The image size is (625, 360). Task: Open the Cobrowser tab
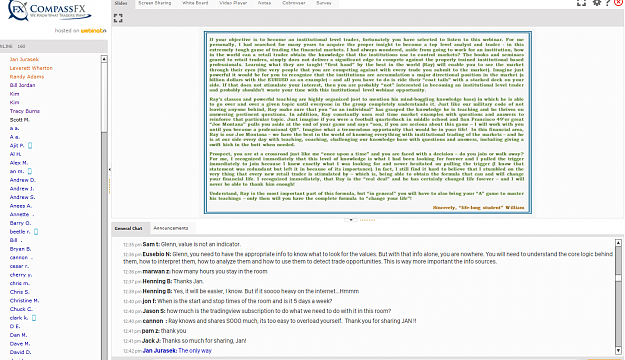294,3
